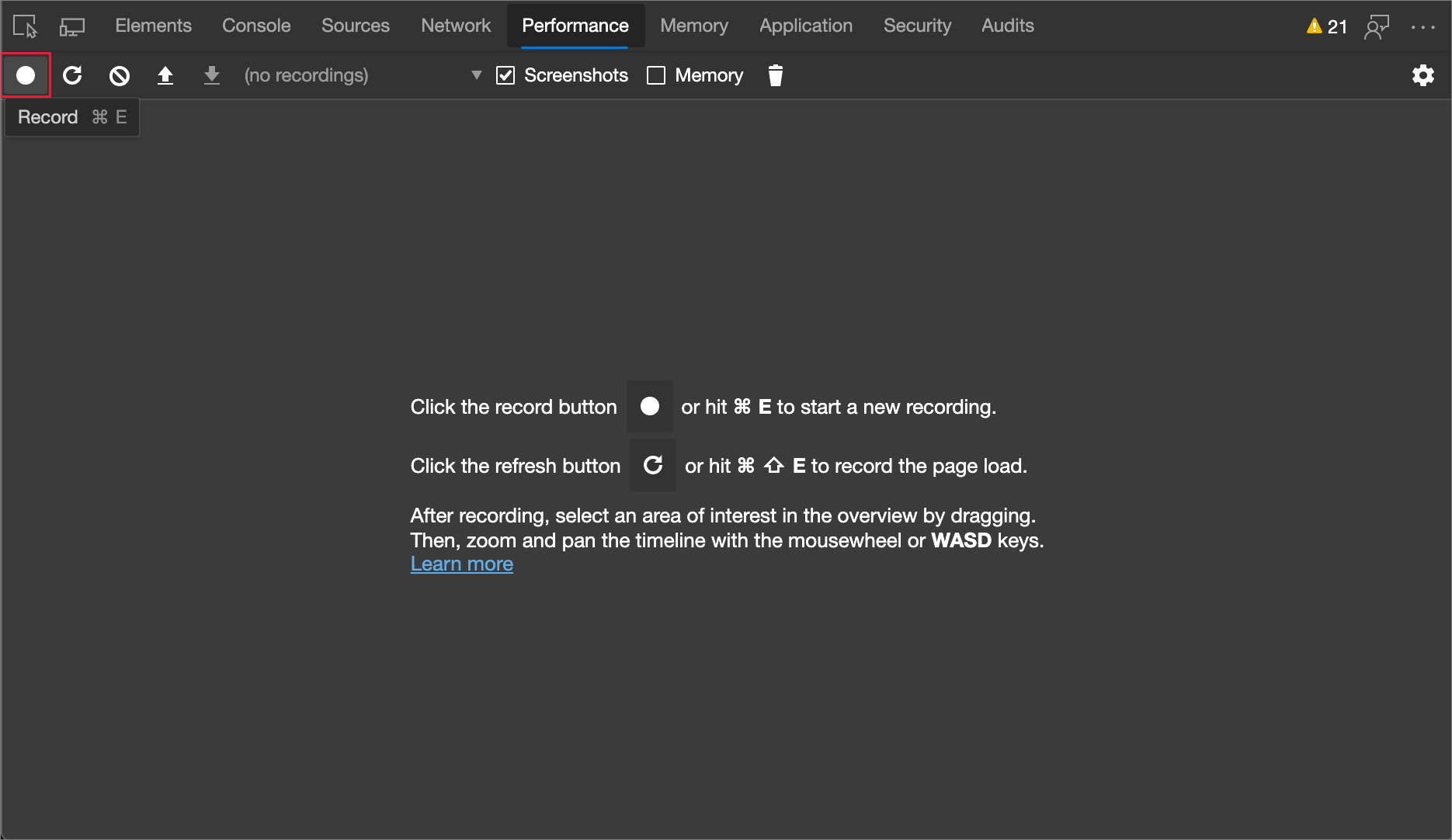Screen dimensions: 1452x840
Task: Click the inline record button in instructions
Action: coord(650,406)
